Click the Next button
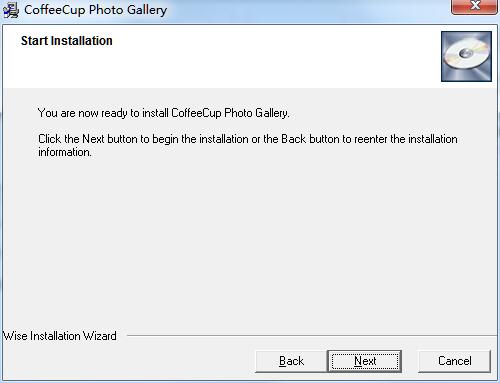 [x=365, y=361]
